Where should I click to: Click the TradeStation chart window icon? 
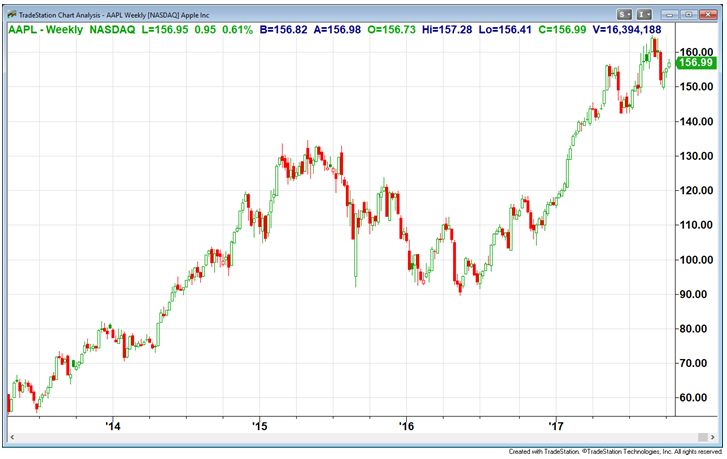tap(11, 15)
